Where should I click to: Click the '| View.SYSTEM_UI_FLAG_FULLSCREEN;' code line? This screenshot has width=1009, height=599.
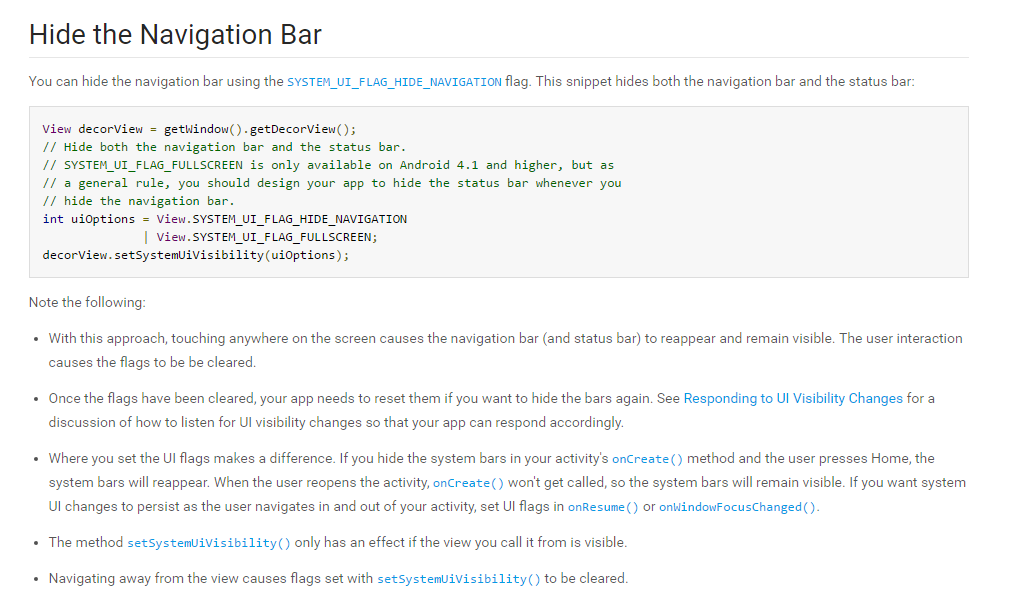coord(261,237)
